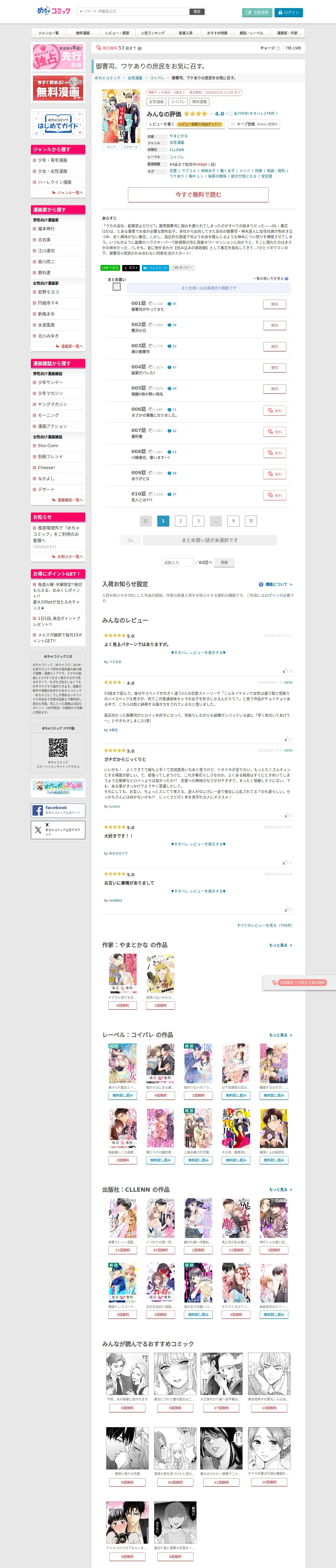Switch the viewer mode to タップ
This screenshot has height=1568, width=336.
(111, 147)
